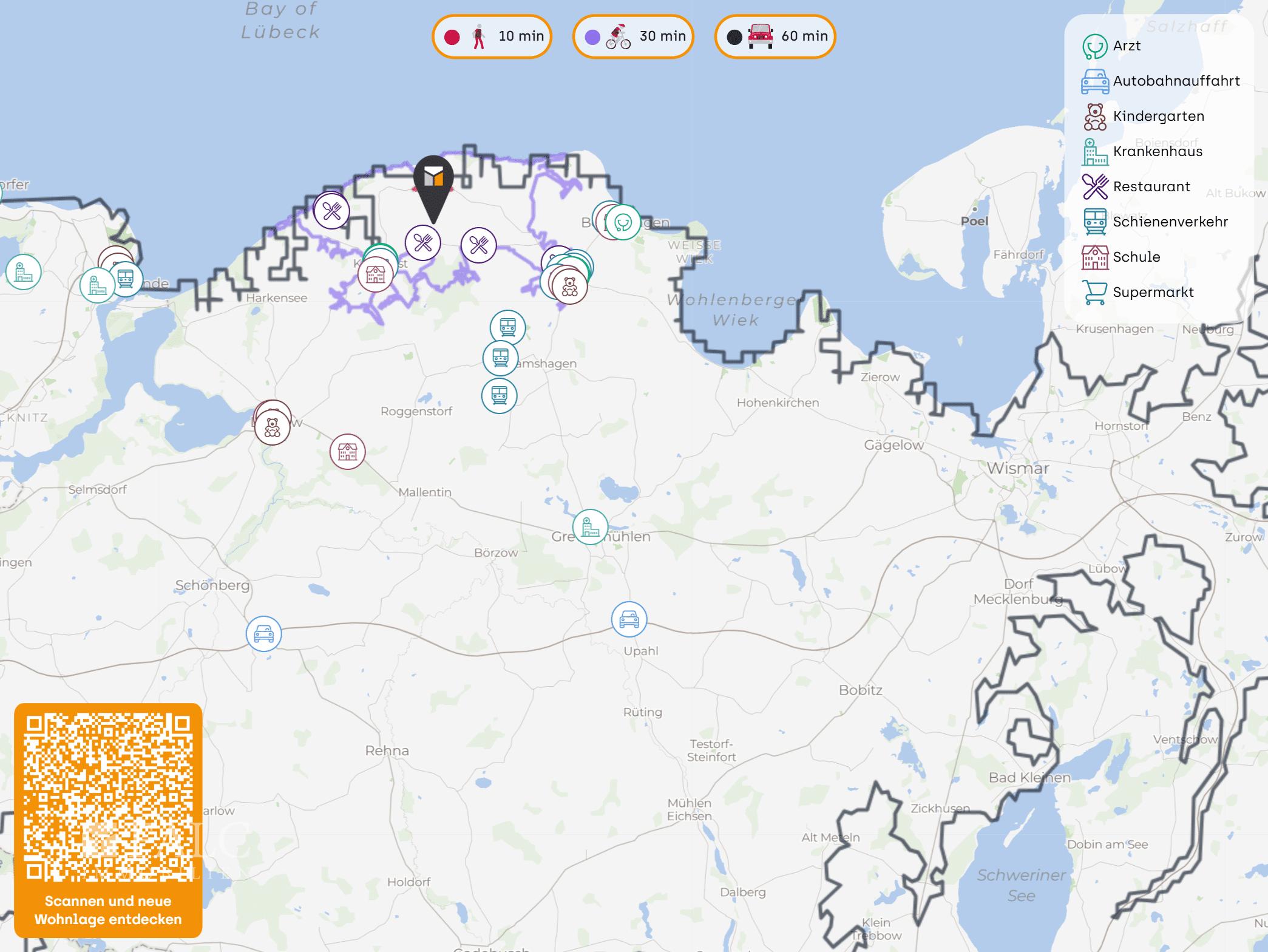
Task: Toggle Arzt category in legend
Action: coord(1112,46)
